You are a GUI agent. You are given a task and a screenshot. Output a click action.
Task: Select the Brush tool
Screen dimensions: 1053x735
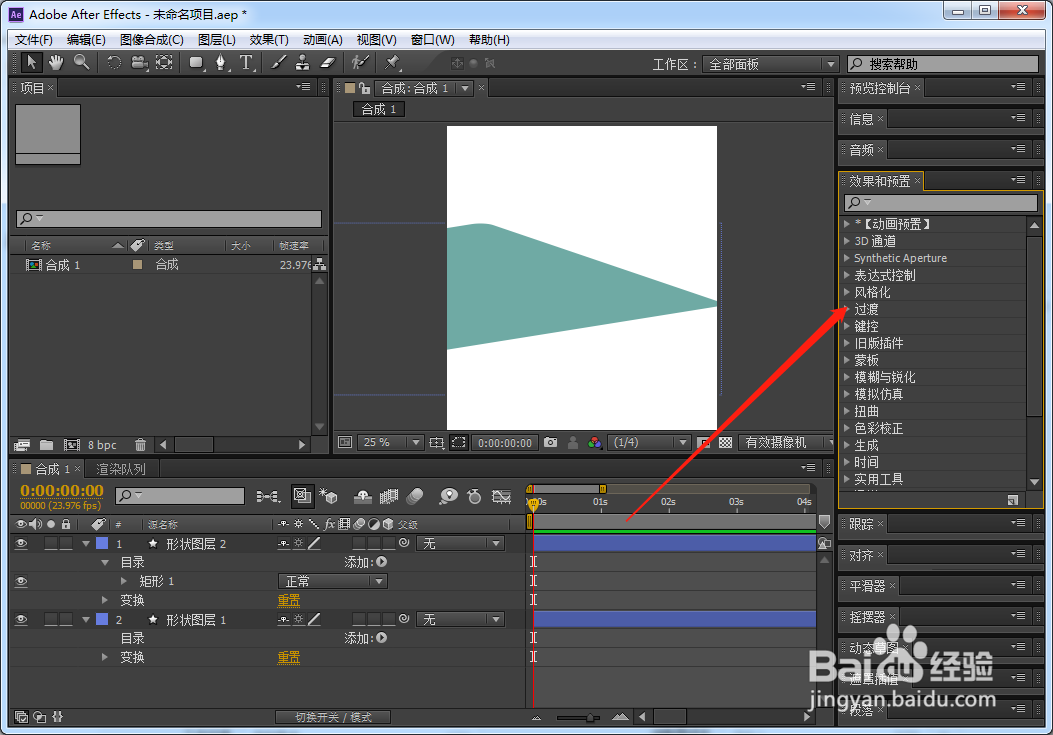point(278,63)
